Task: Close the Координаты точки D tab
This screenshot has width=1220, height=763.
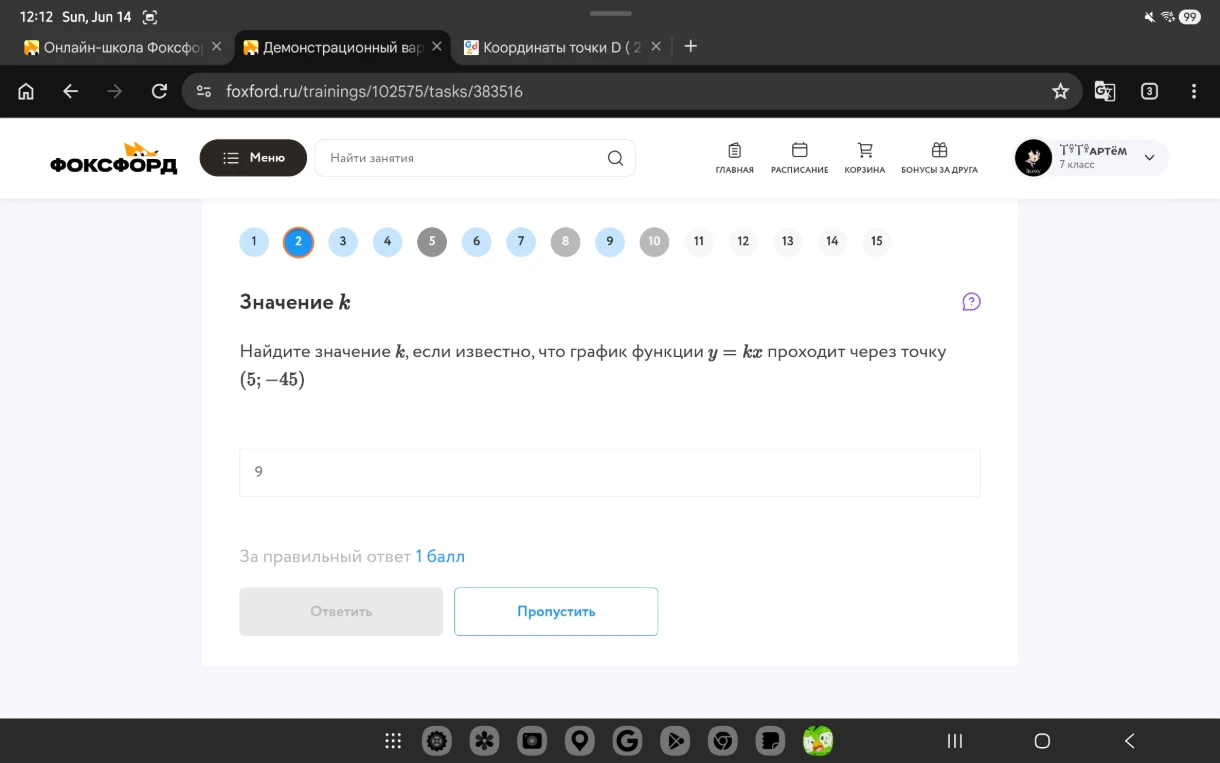Action: [x=656, y=46]
